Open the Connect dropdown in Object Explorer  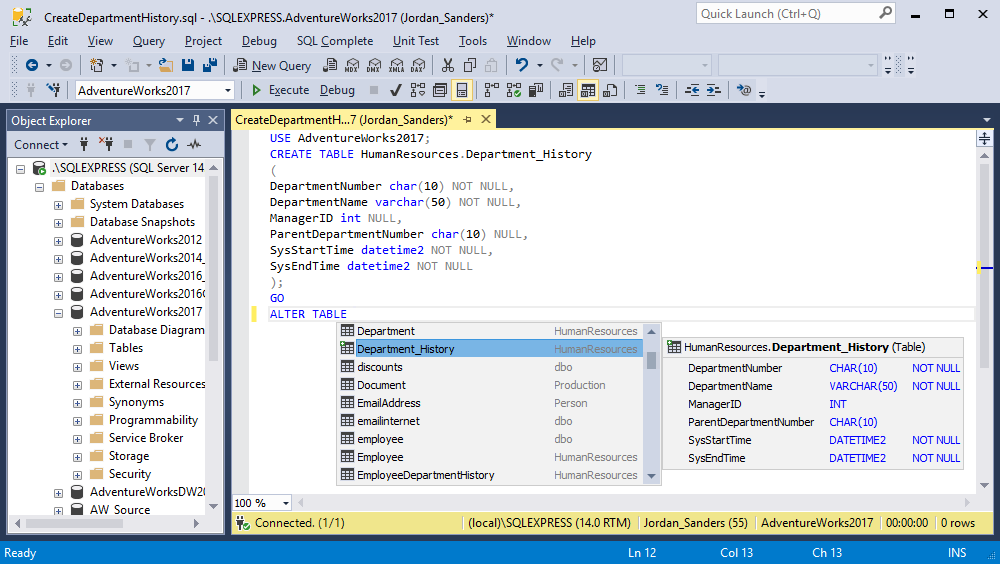(41, 145)
